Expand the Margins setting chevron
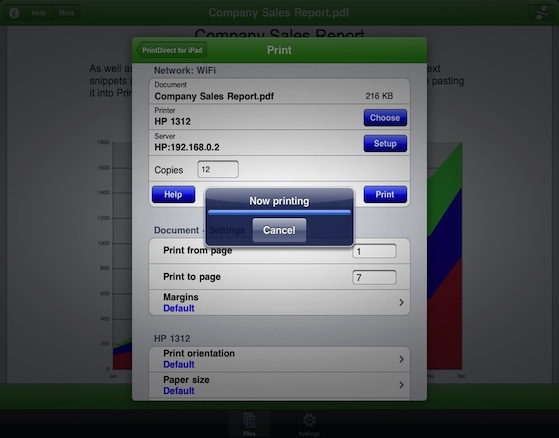Screen dimensions: 559x438 click(x=401, y=303)
